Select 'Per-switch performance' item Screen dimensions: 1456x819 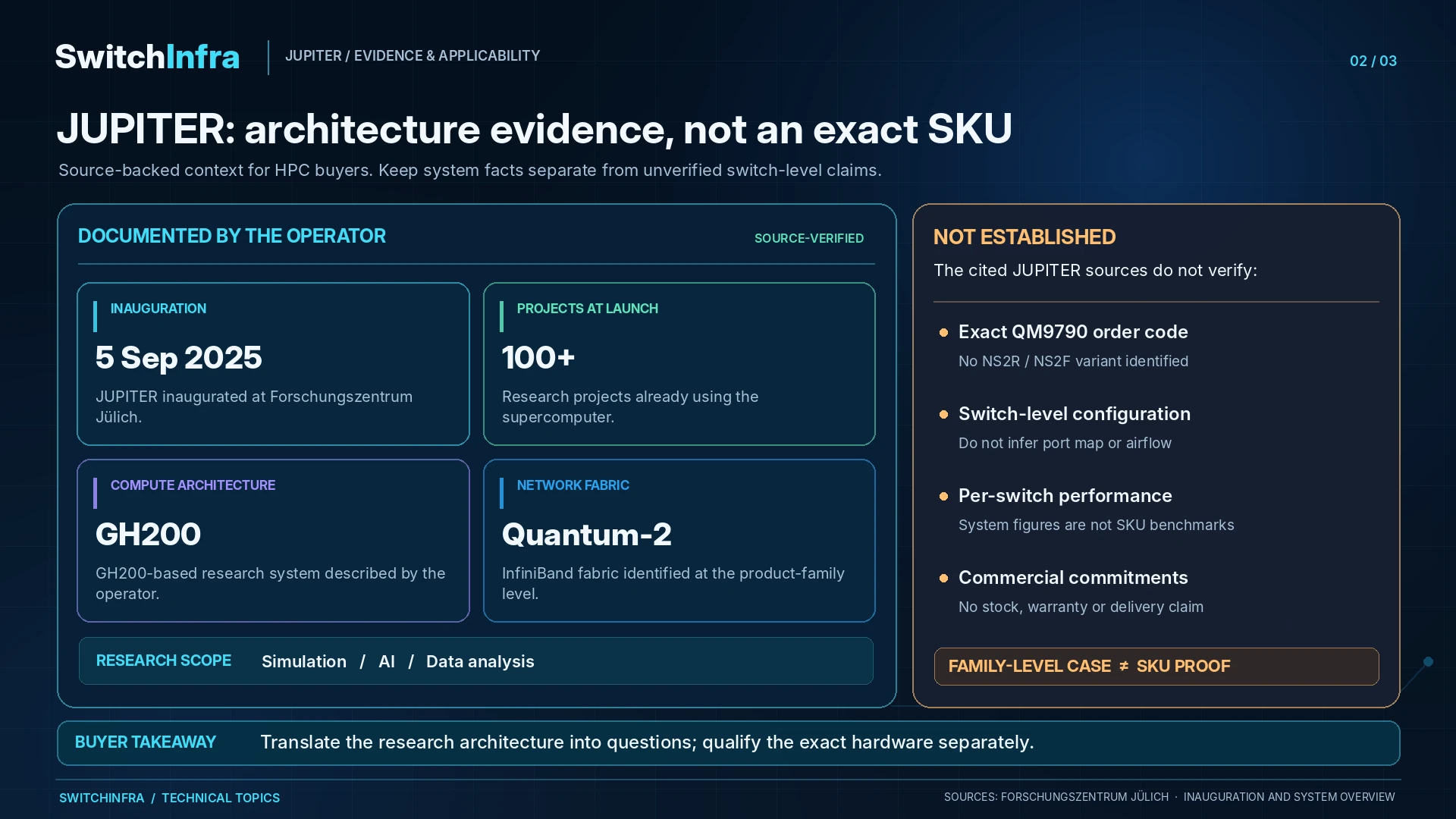[x=1065, y=495]
